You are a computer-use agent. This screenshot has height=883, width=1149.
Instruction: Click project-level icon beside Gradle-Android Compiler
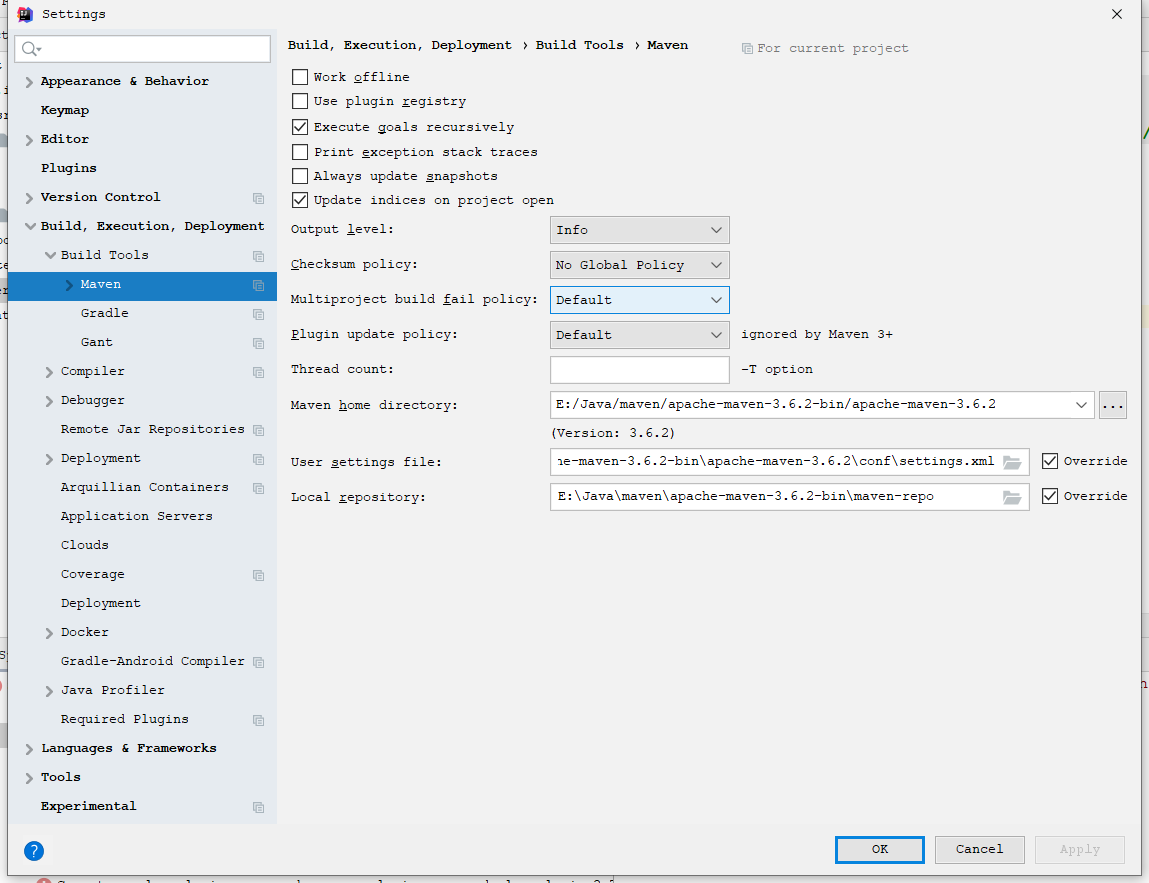click(x=259, y=662)
